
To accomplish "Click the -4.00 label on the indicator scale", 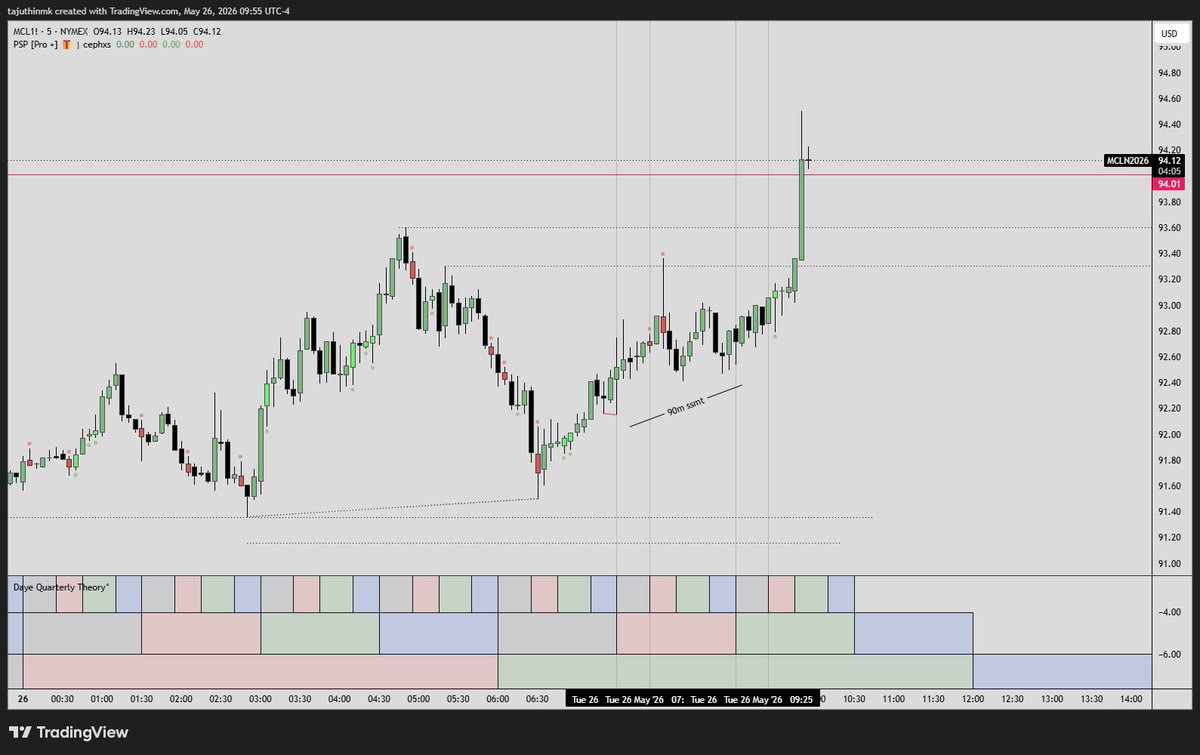I will (1169, 612).
